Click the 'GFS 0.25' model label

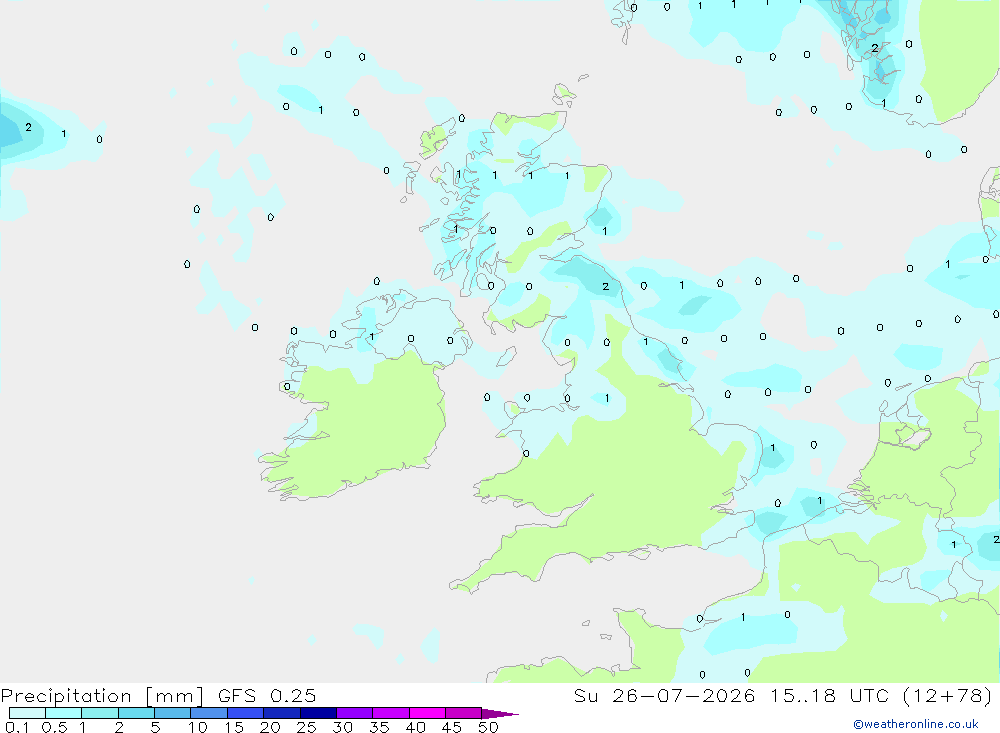click(267, 695)
